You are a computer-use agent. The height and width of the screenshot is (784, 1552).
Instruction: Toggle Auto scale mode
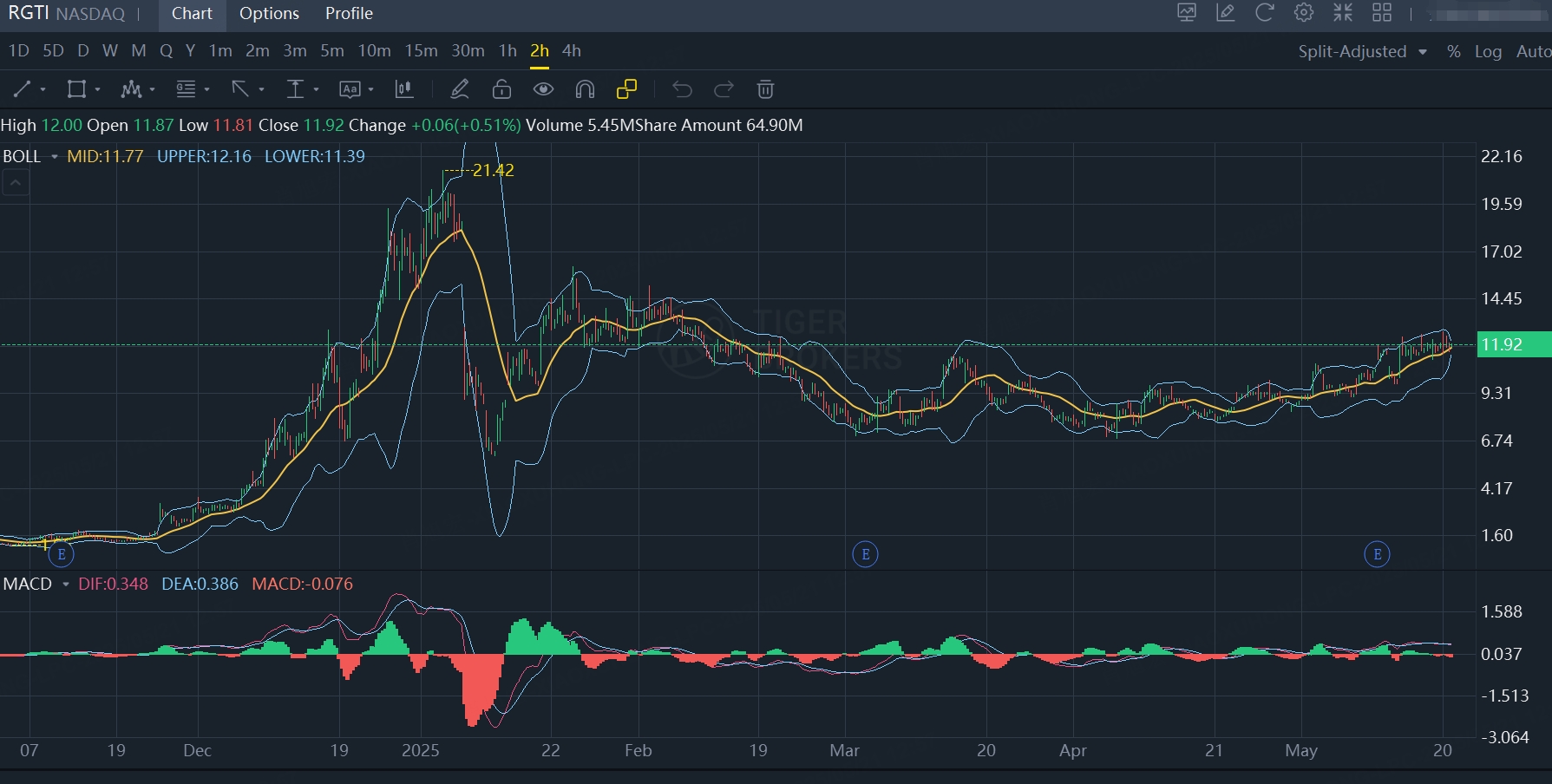coord(1534,51)
